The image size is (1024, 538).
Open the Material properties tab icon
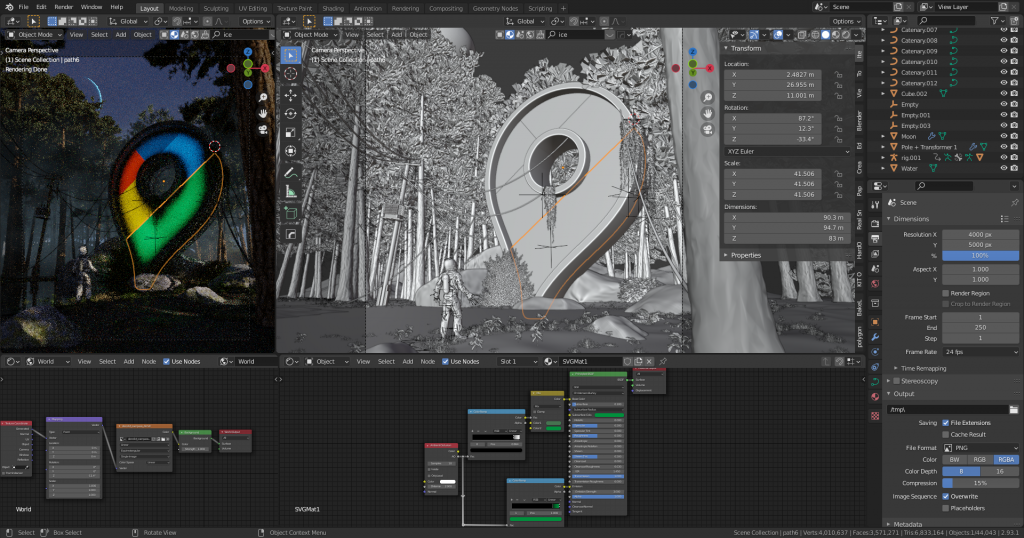[875, 396]
